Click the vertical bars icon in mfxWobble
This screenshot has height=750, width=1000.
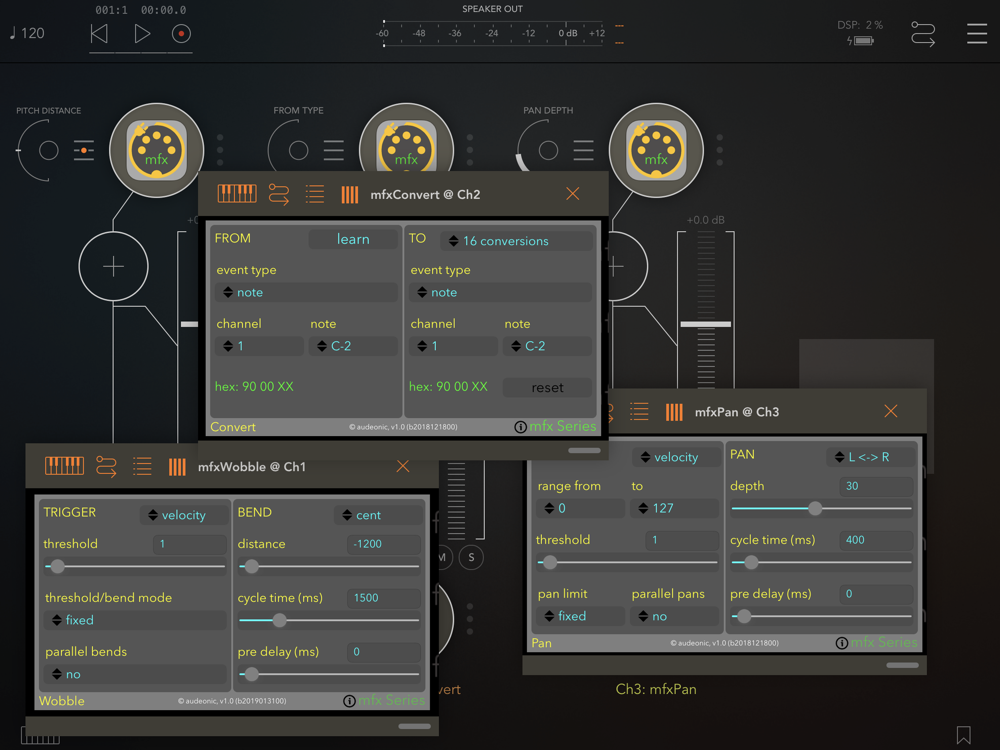tap(177, 466)
